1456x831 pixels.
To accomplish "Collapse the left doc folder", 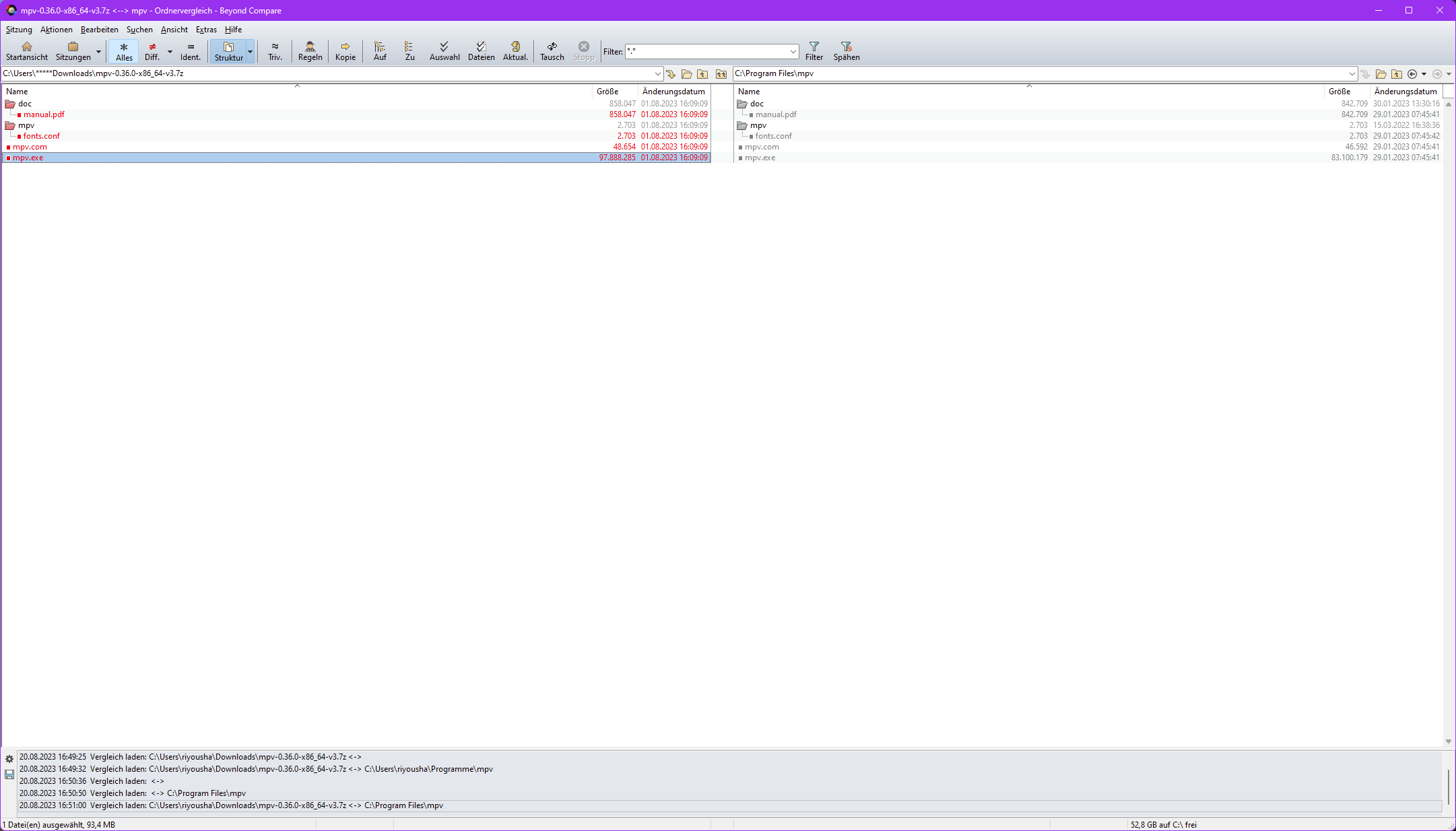I will coord(10,104).
